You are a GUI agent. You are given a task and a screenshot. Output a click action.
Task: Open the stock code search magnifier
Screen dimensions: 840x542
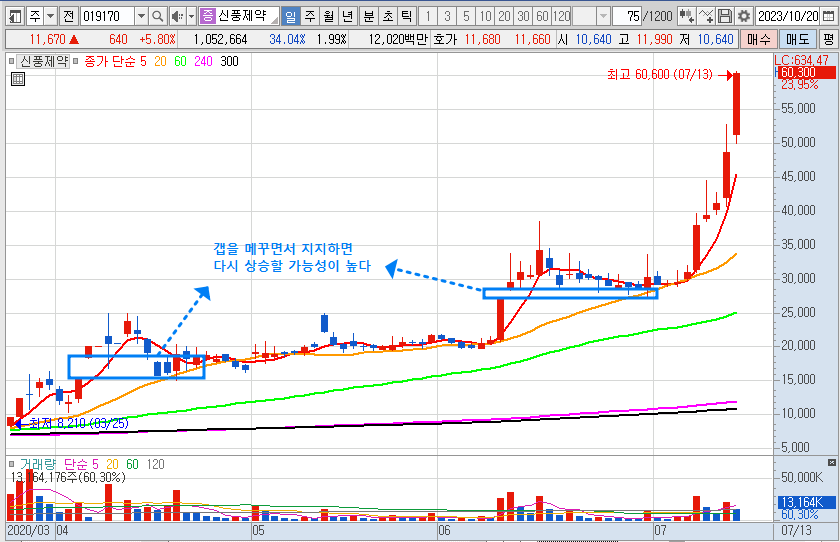[157, 16]
